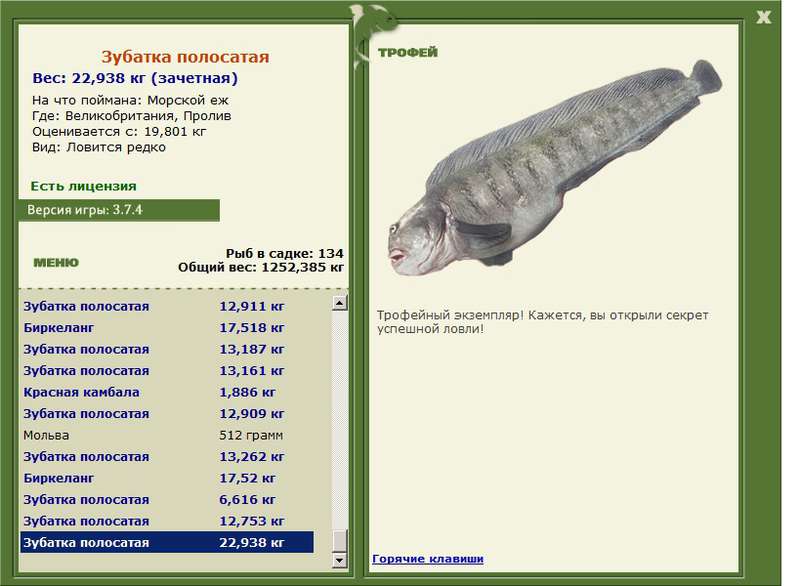Click the scroll down arrow of fish list
The width and height of the screenshot is (800, 586).
[x=340, y=560]
